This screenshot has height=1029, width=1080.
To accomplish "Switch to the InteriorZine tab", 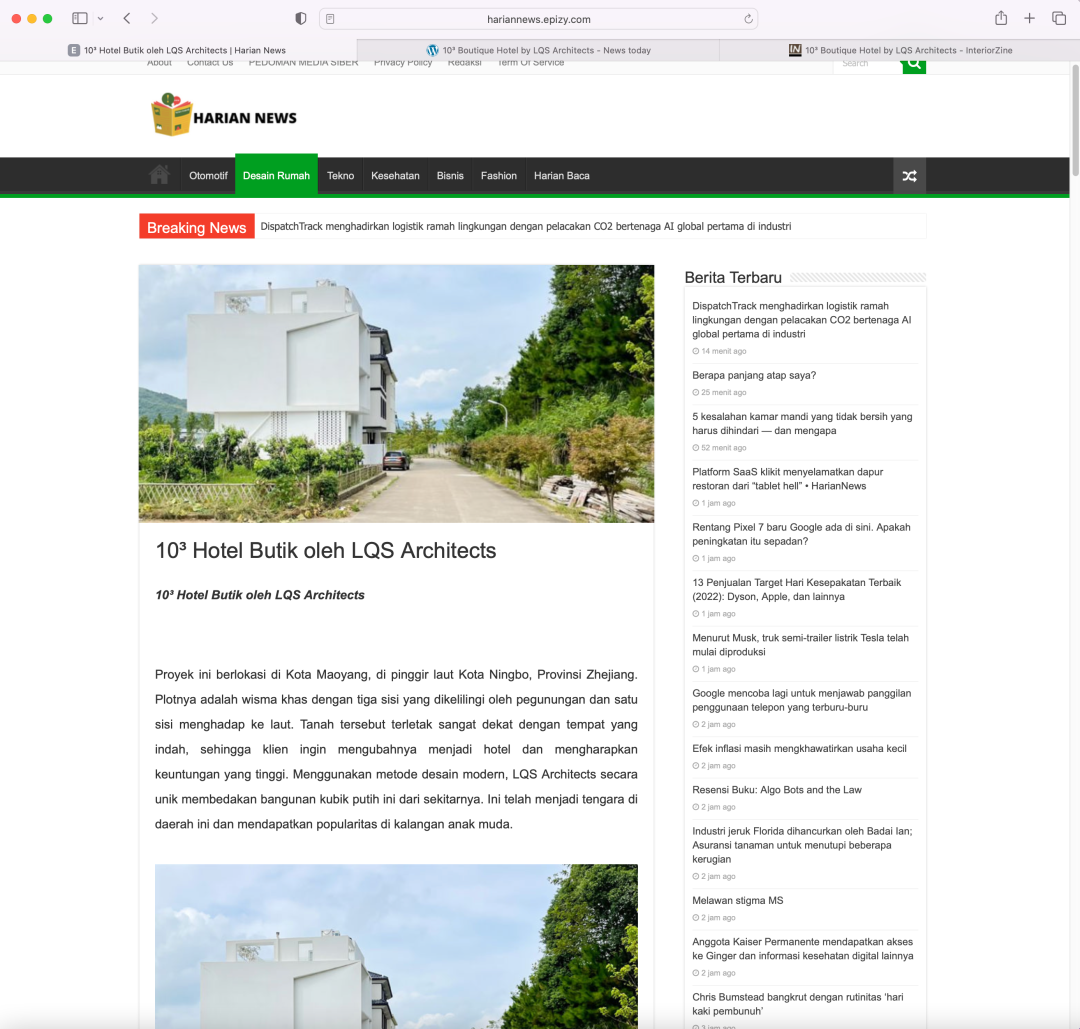I will coord(899,50).
